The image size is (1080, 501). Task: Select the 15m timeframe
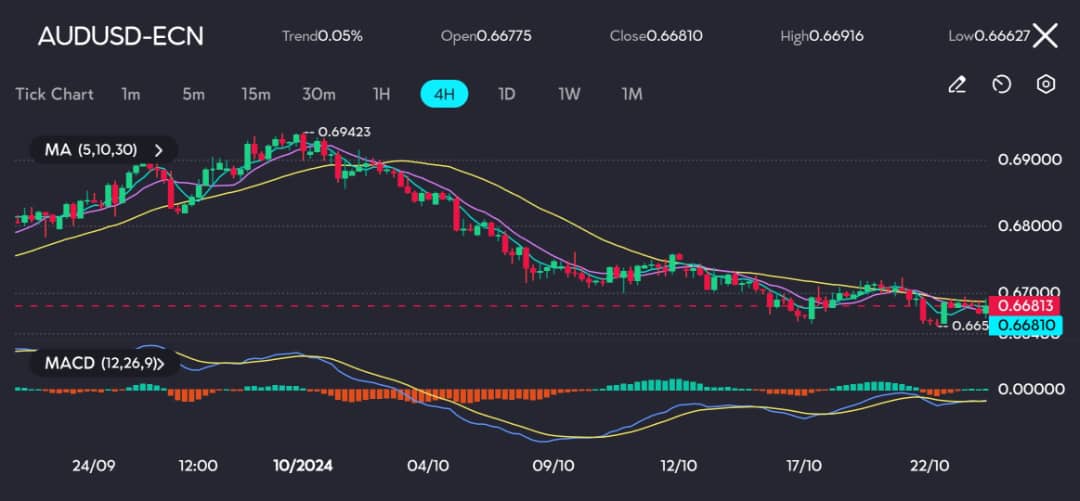[x=256, y=94]
